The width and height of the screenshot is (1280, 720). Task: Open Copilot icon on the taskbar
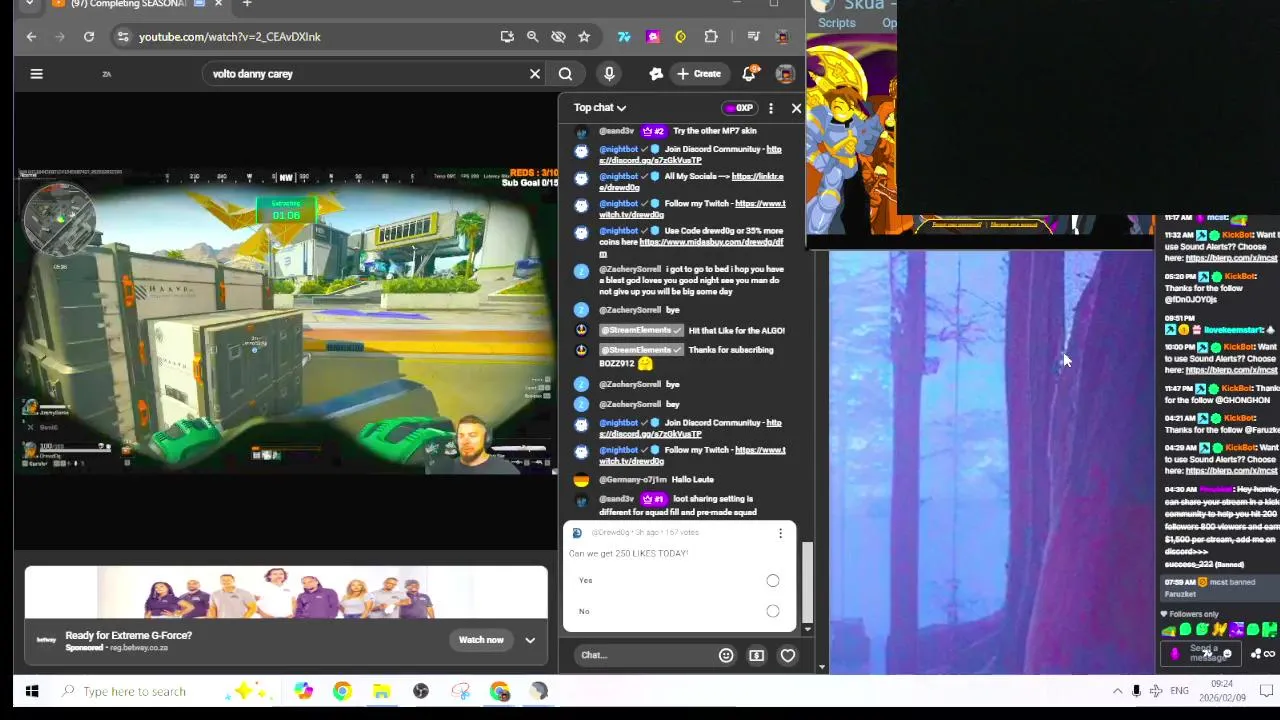303,691
